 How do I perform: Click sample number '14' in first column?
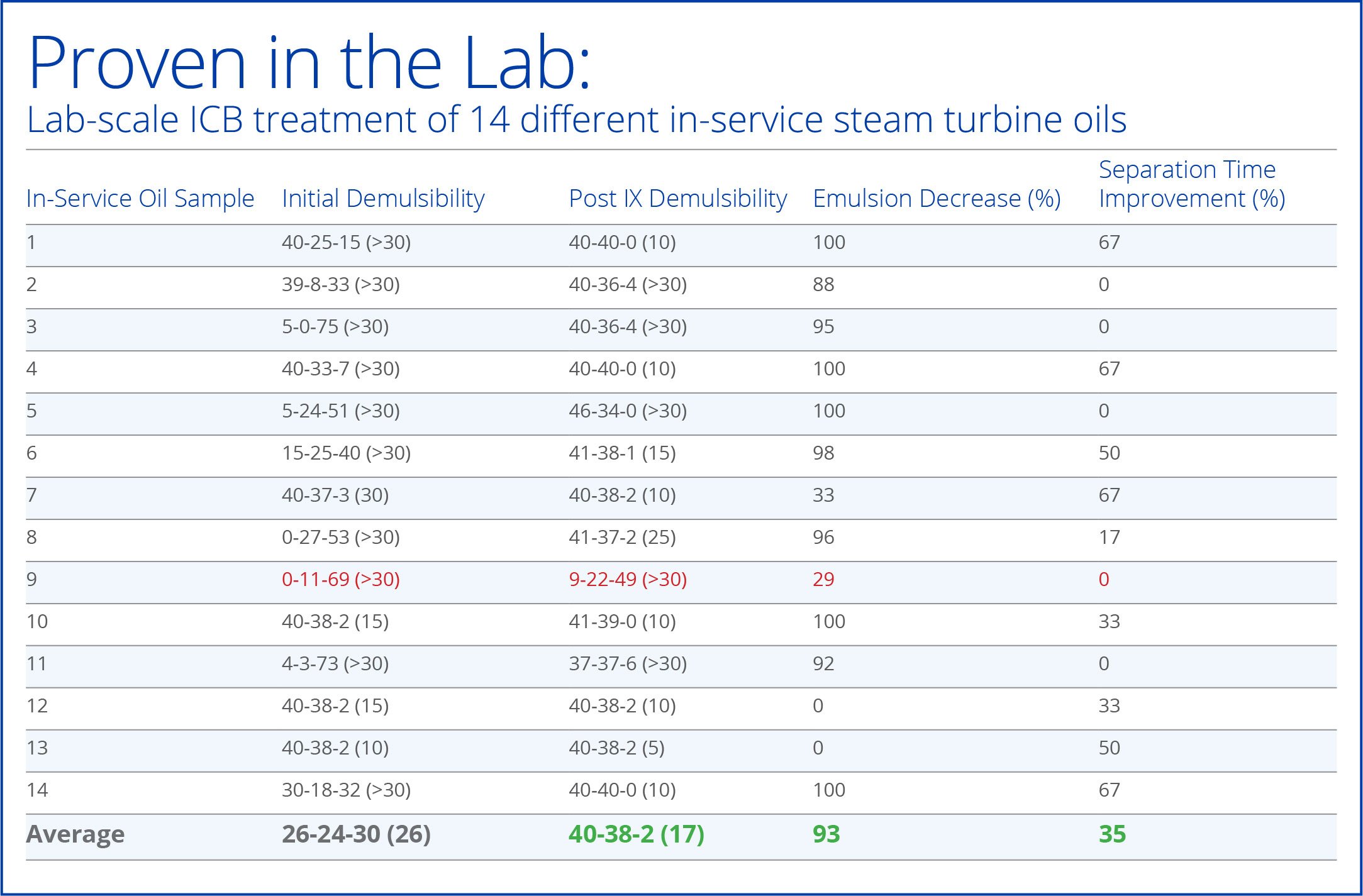(x=37, y=790)
